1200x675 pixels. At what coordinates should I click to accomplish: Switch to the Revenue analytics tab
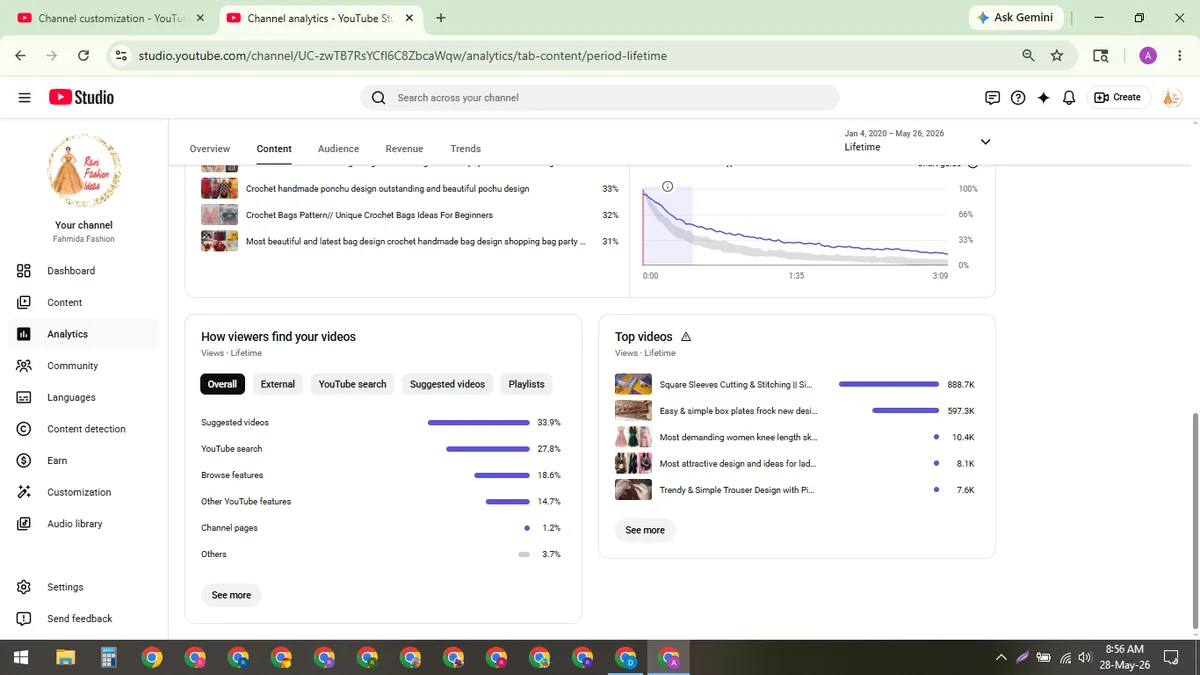tap(404, 149)
